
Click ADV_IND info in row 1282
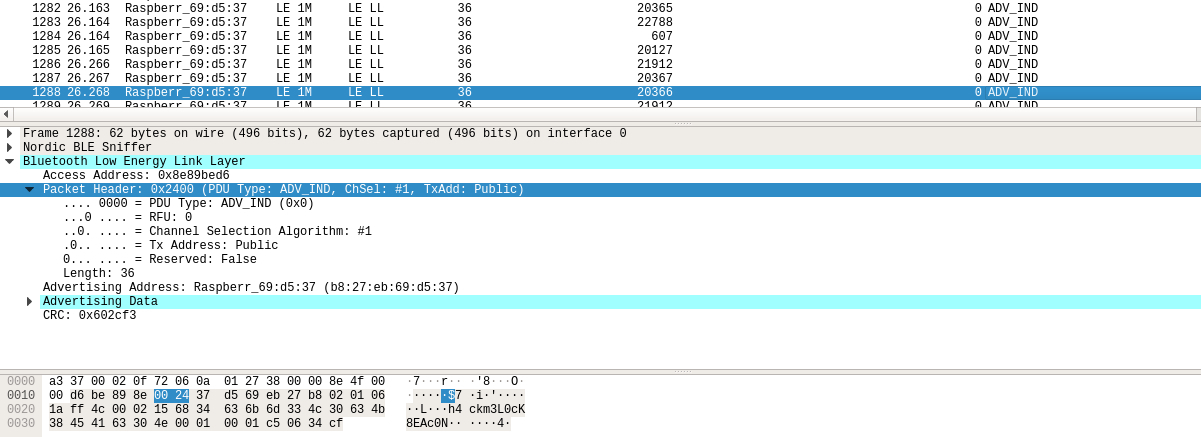(x=1013, y=8)
